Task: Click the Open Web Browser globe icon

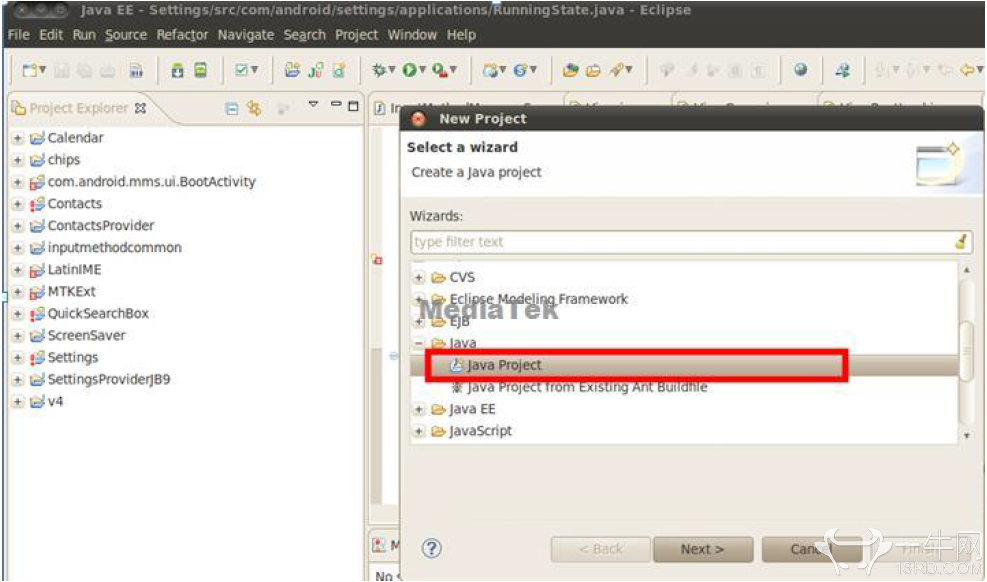Action: [x=800, y=70]
